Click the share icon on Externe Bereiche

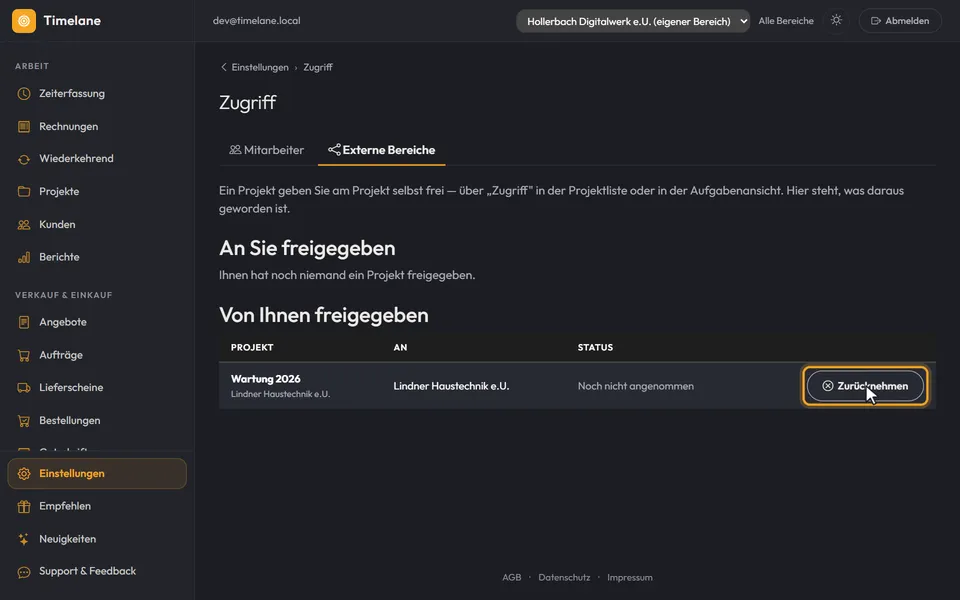tap(334, 150)
